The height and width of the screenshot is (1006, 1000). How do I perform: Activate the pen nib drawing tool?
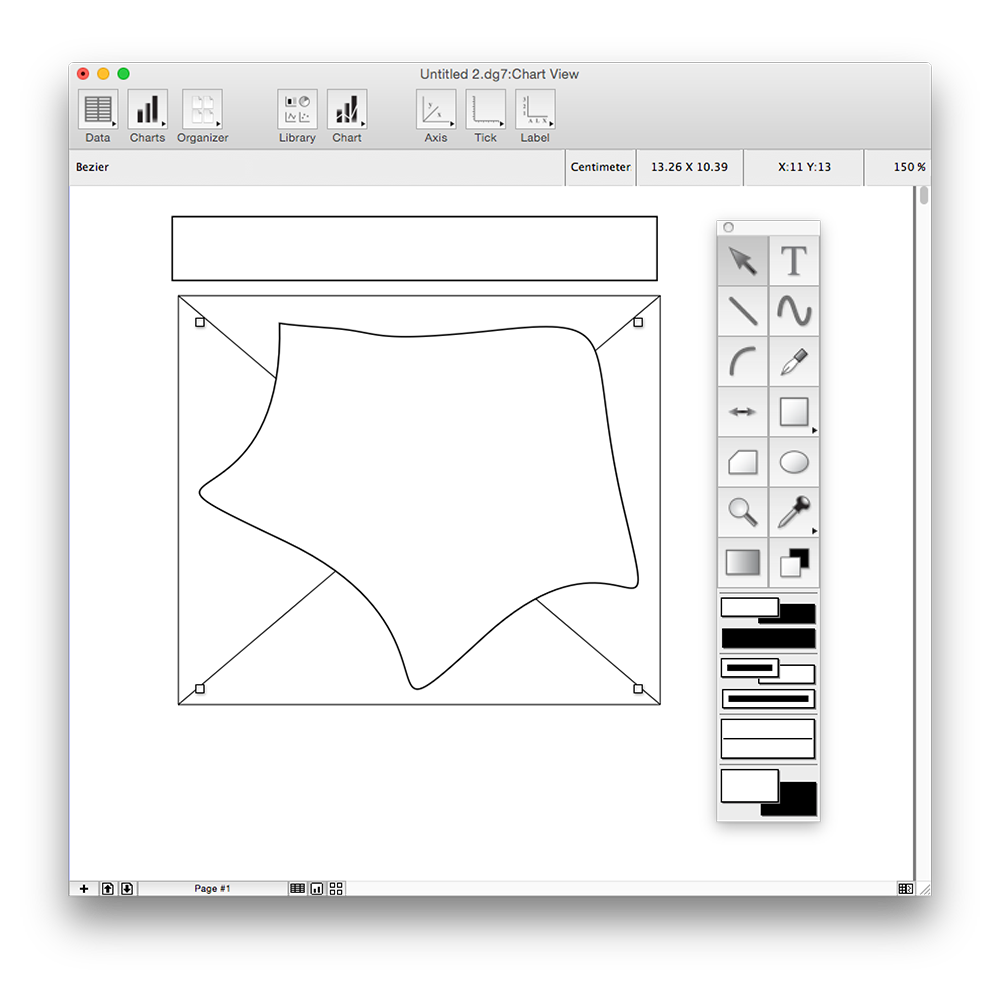(x=794, y=361)
